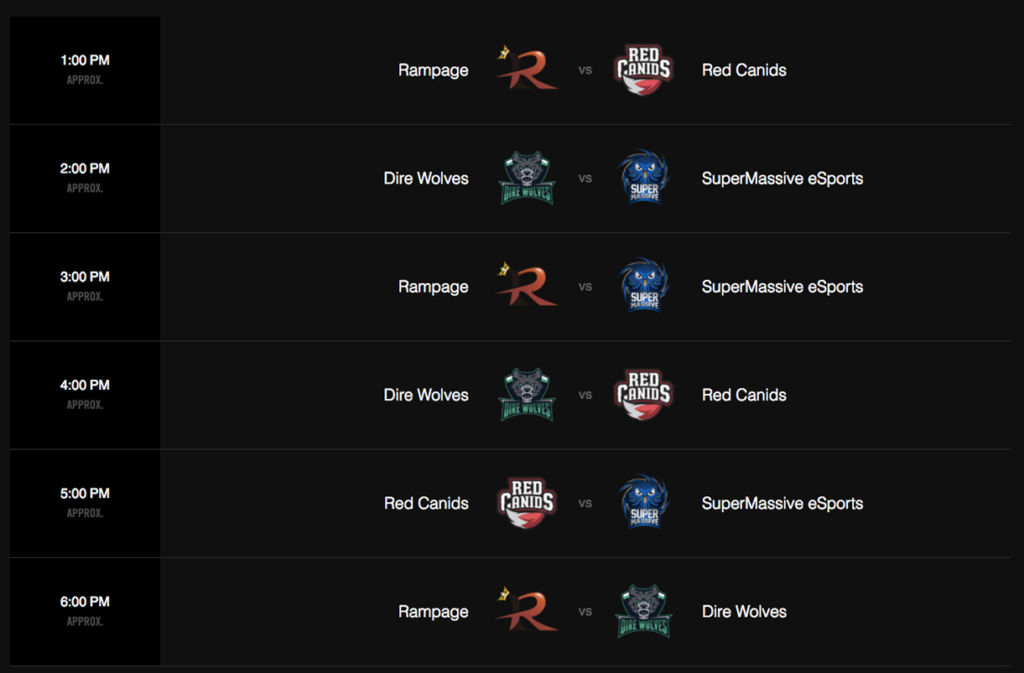Screen dimensions: 1024x673
Task: Click Dire Wolves logo in 4:00 PM match
Action: 527,394
